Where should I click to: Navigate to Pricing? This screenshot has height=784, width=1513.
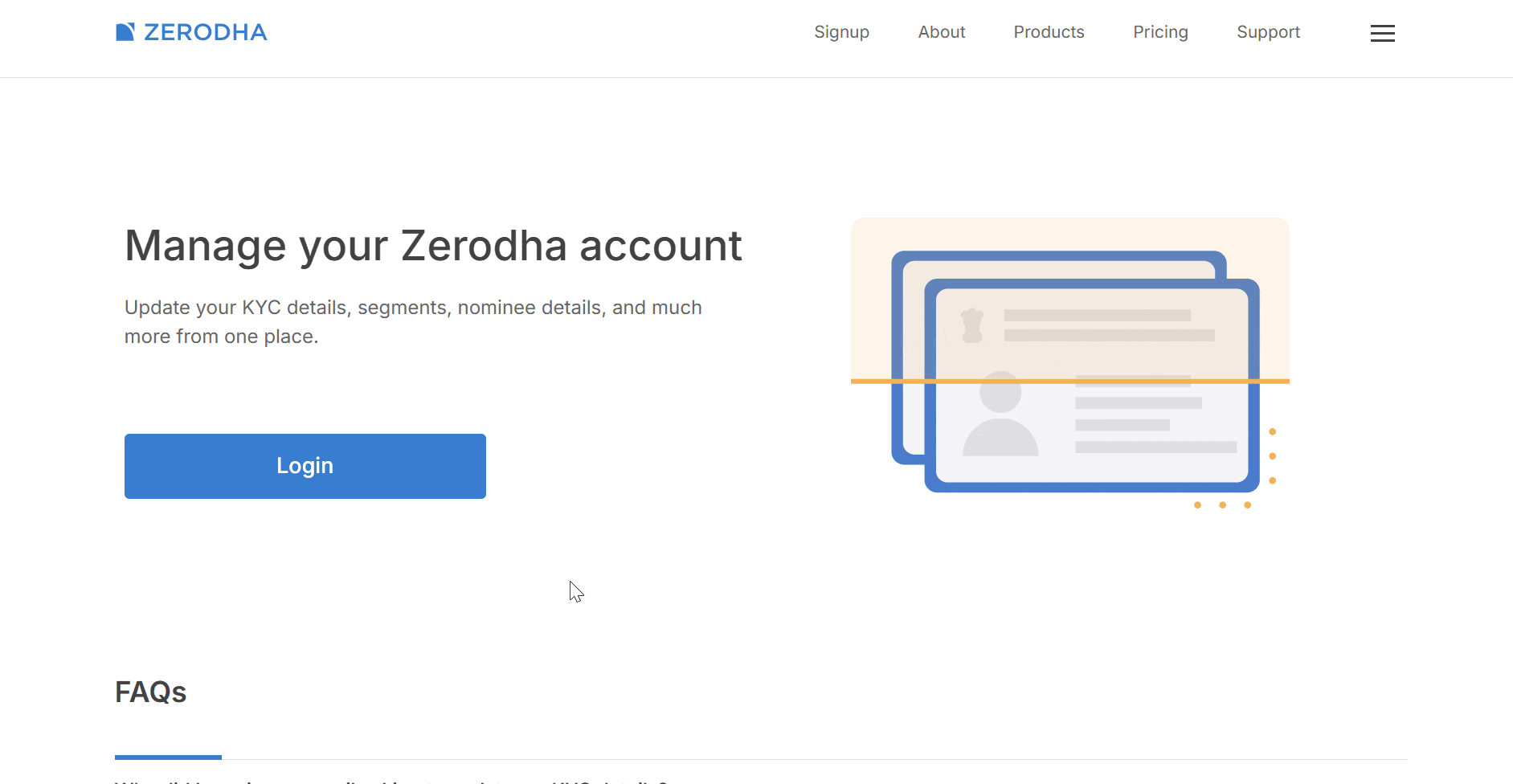(1160, 32)
